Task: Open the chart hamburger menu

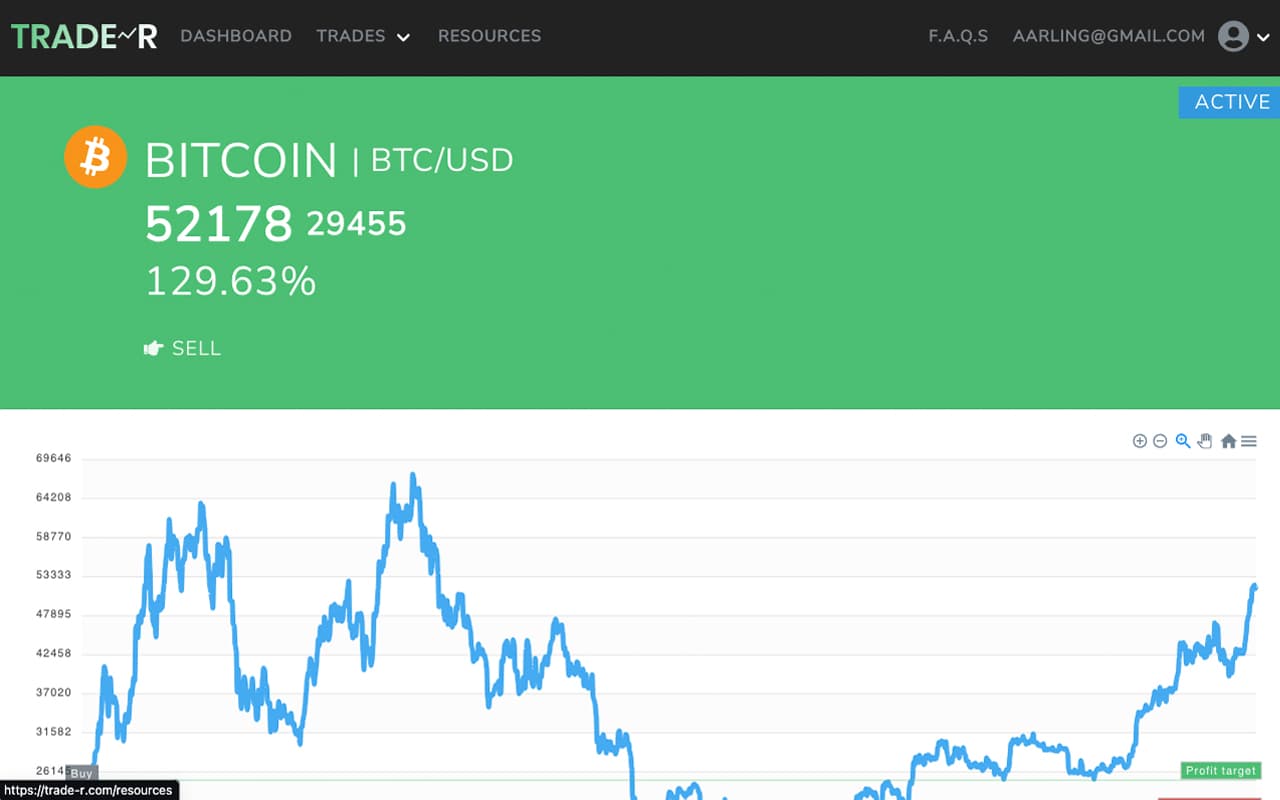Action: (x=1249, y=441)
